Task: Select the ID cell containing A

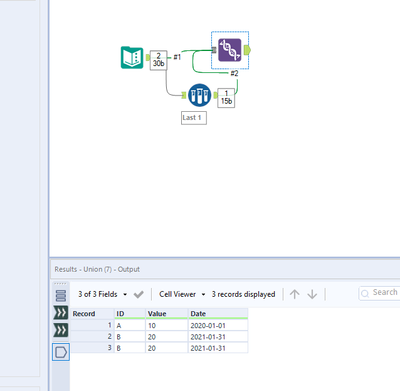Action: click(x=130, y=325)
